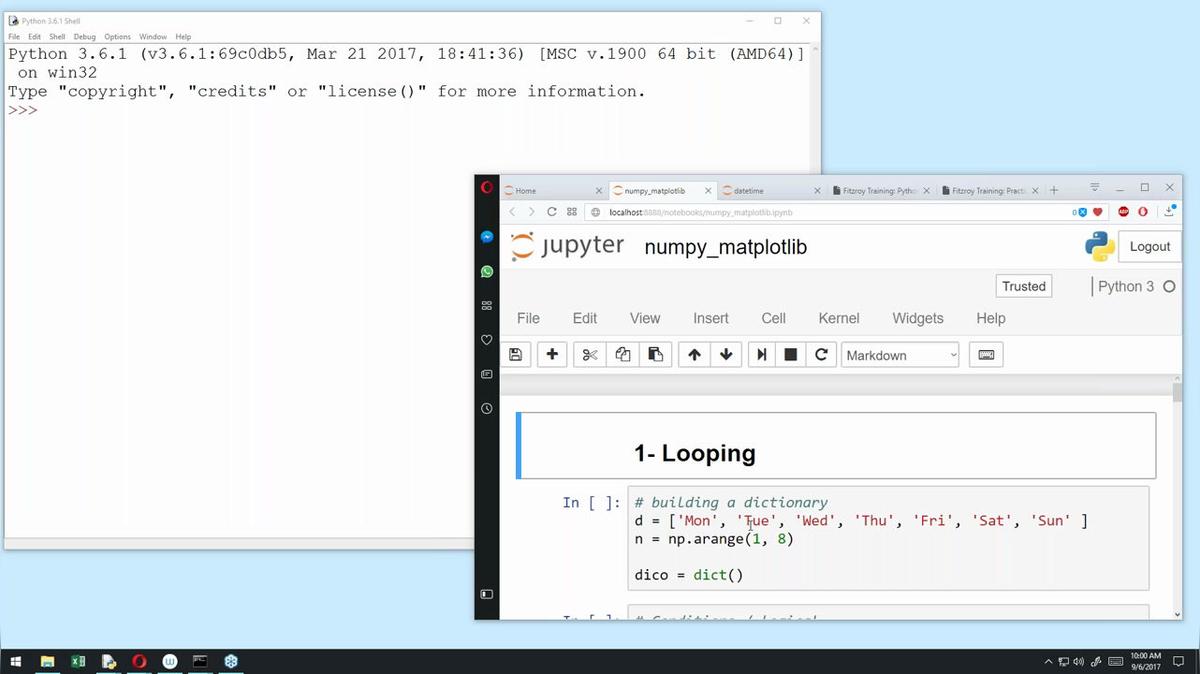Open Jupyter View menu
This screenshot has height=674, width=1200.
point(645,318)
